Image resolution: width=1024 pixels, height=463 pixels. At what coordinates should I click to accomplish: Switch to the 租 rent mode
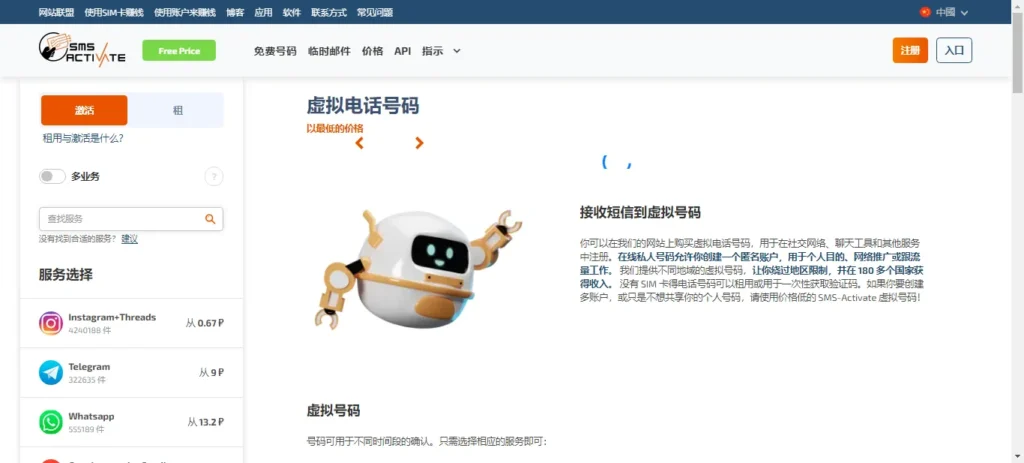[x=177, y=110]
